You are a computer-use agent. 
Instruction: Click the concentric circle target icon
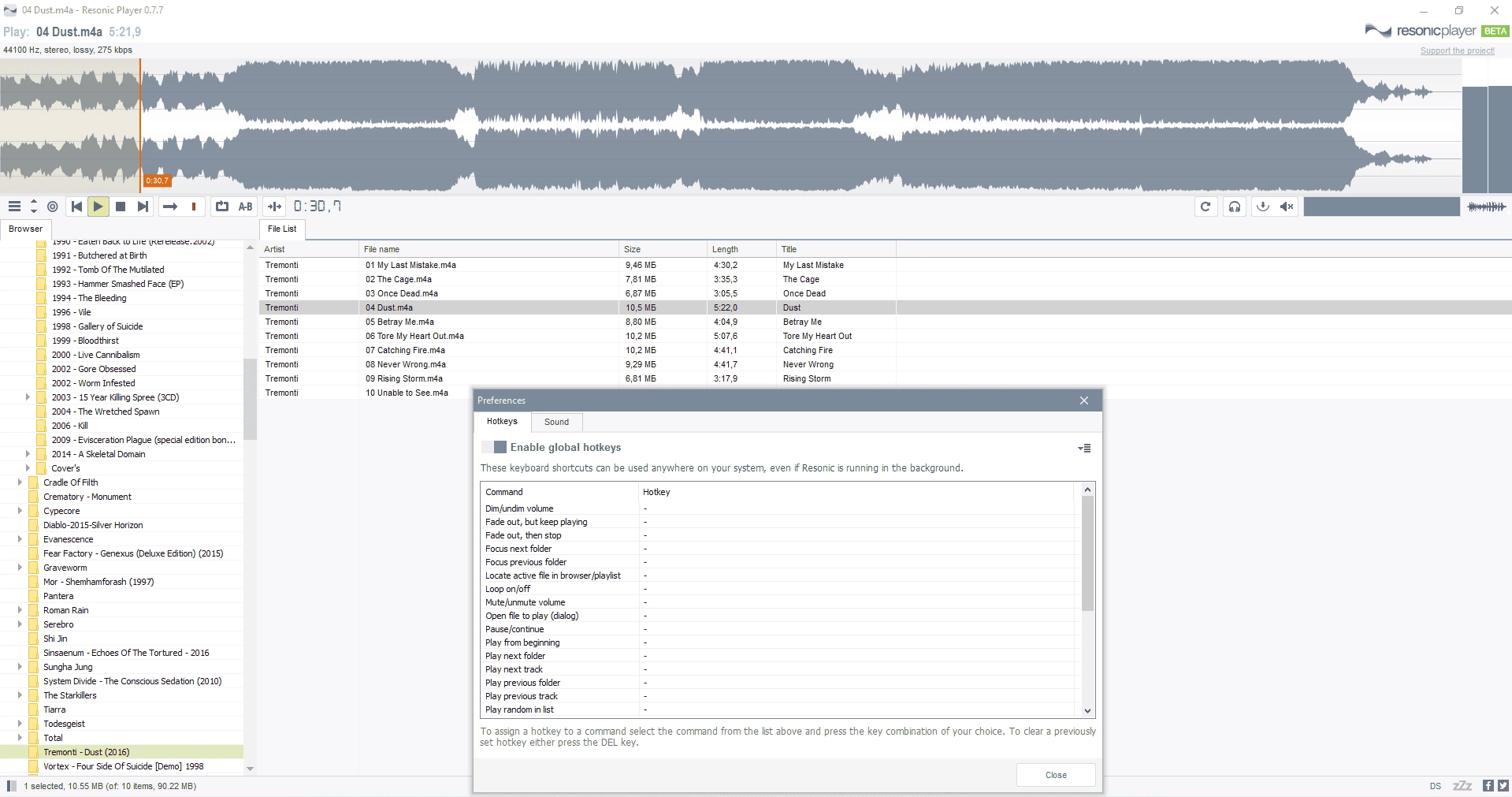pyautogui.click(x=53, y=207)
